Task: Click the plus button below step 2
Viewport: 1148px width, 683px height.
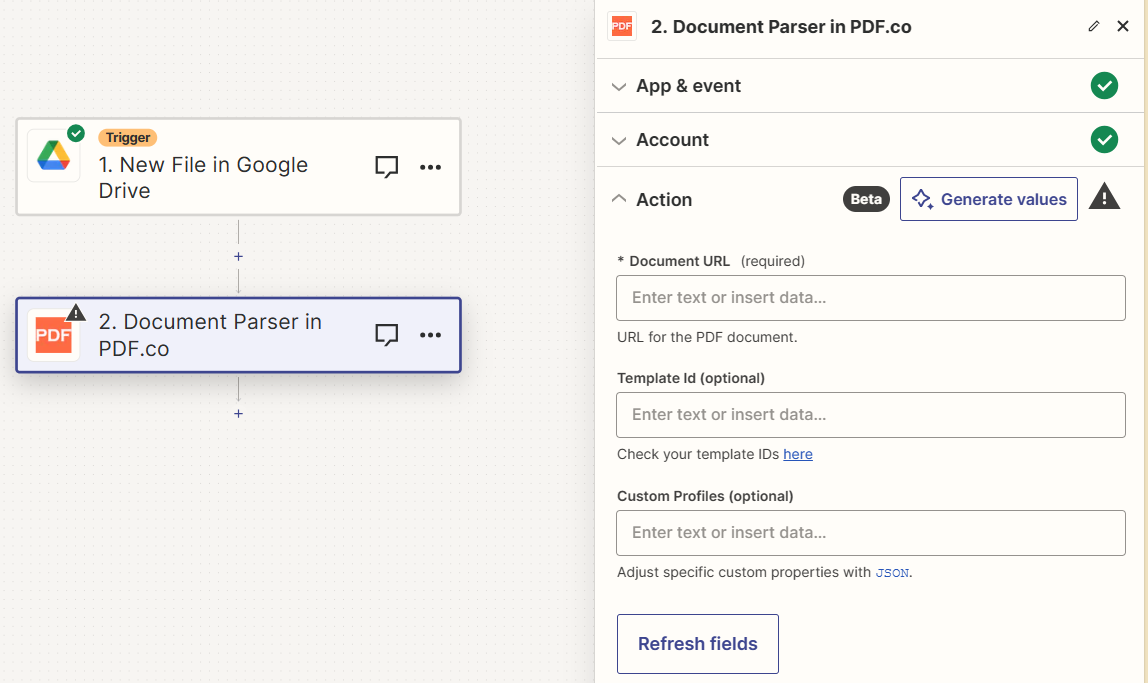Action: [238, 413]
